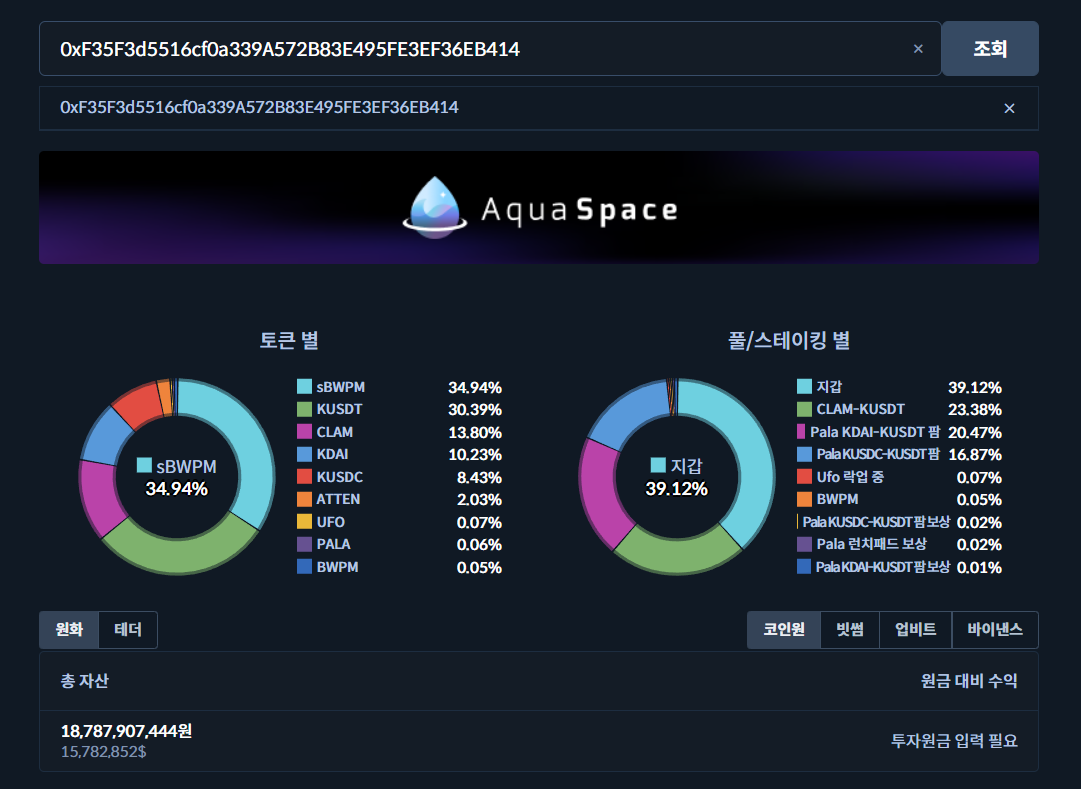The height and width of the screenshot is (789, 1081).
Task: Click the magenta CLAM slice in token donut
Action: point(99,497)
